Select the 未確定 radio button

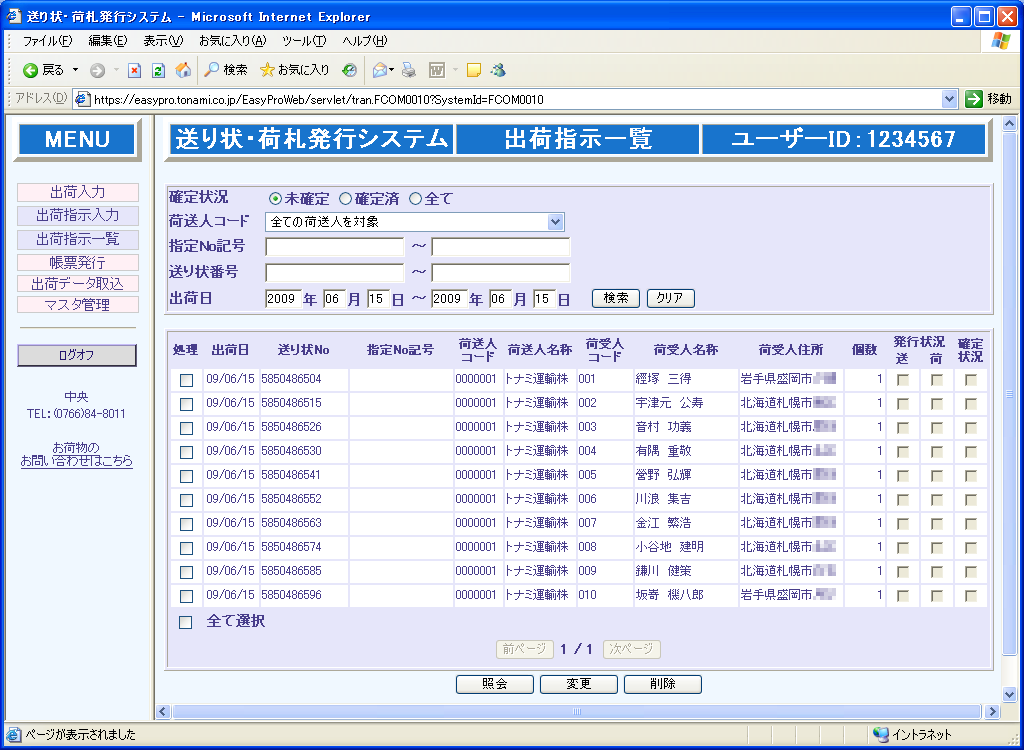pos(275,199)
